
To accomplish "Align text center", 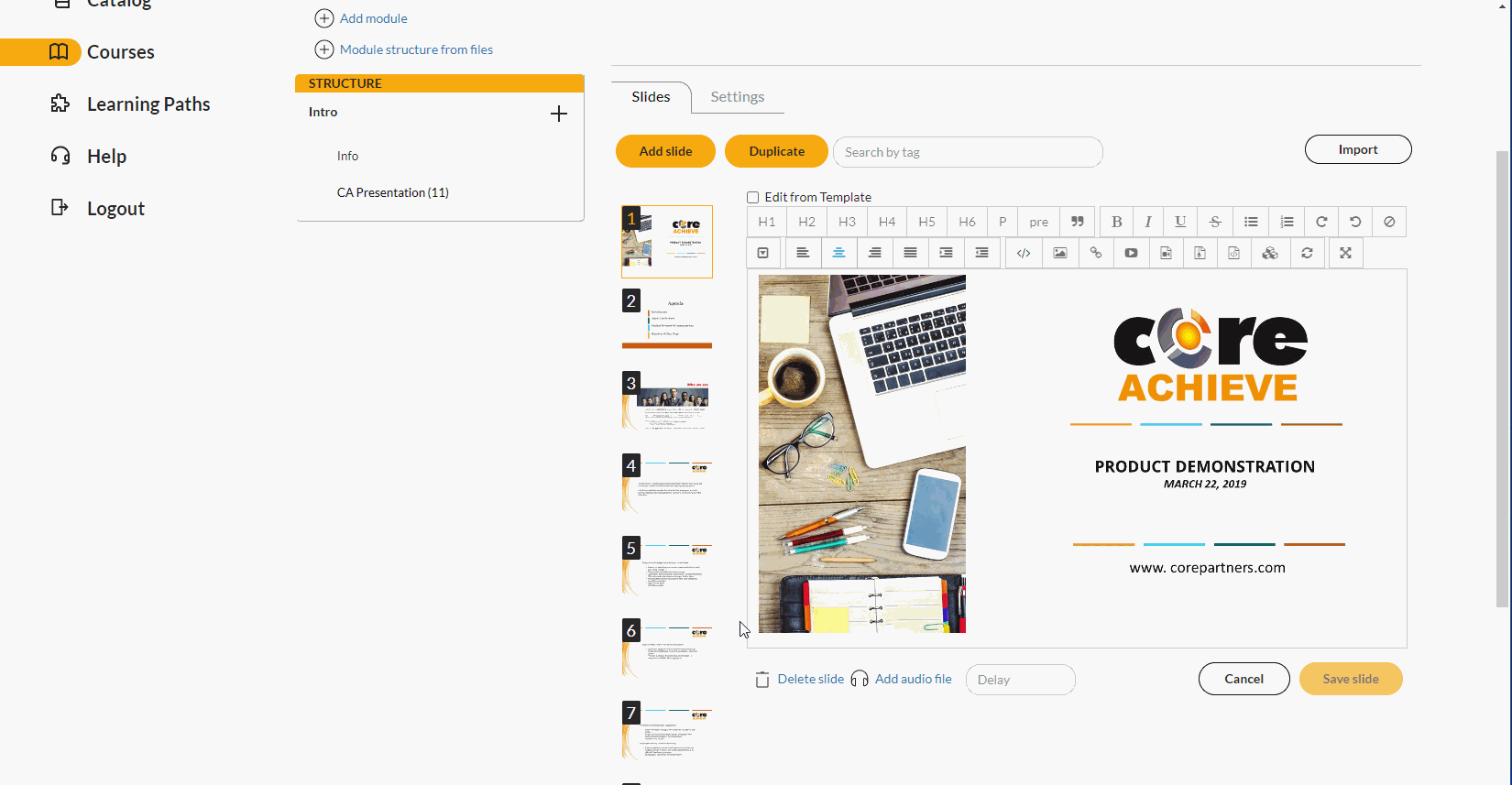I will pos(838,253).
